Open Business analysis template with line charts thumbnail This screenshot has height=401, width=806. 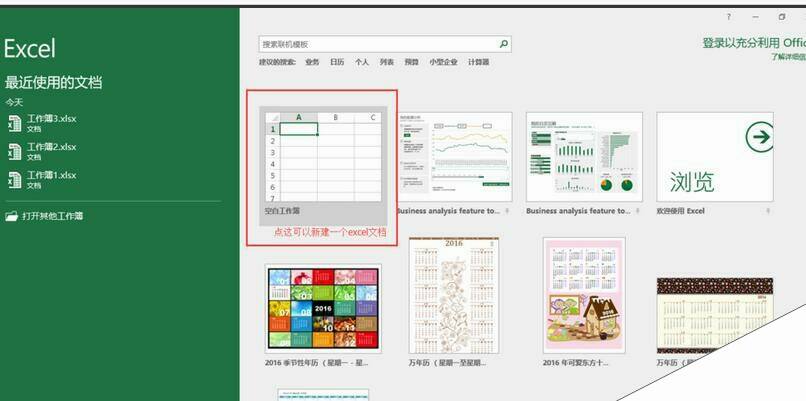click(454, 157)
